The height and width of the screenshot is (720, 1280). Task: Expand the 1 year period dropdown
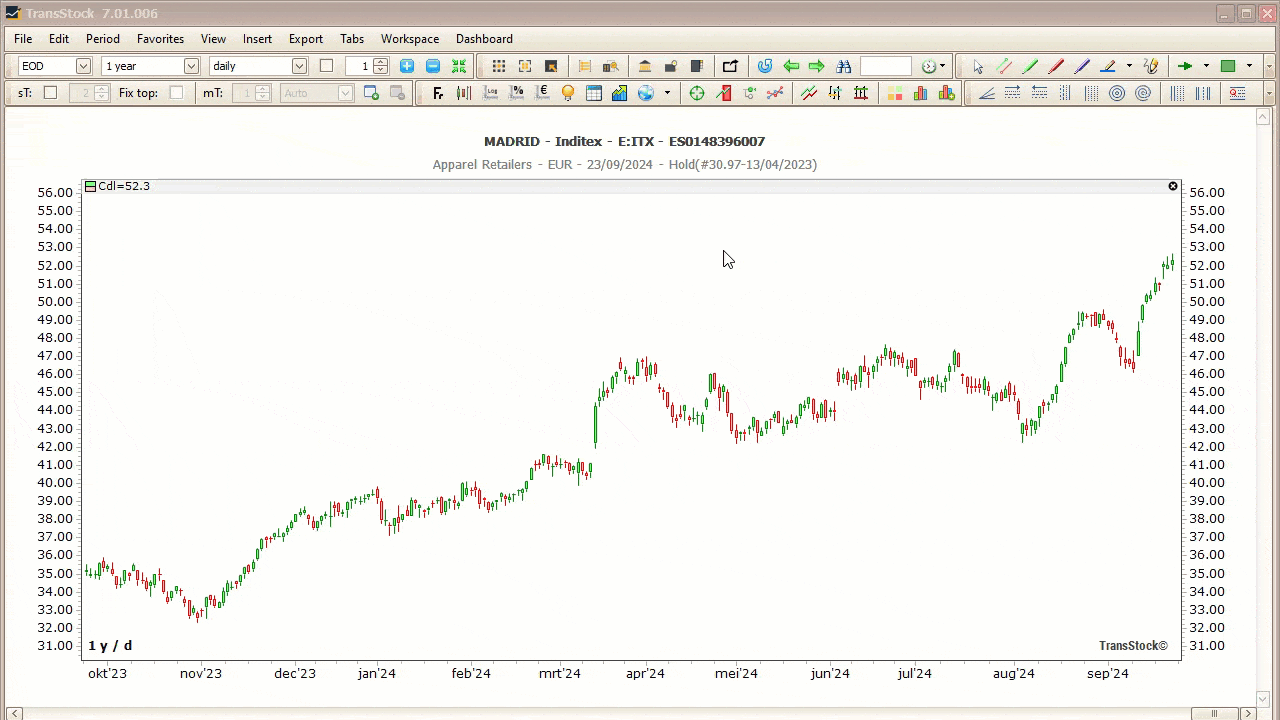point(191,66)
